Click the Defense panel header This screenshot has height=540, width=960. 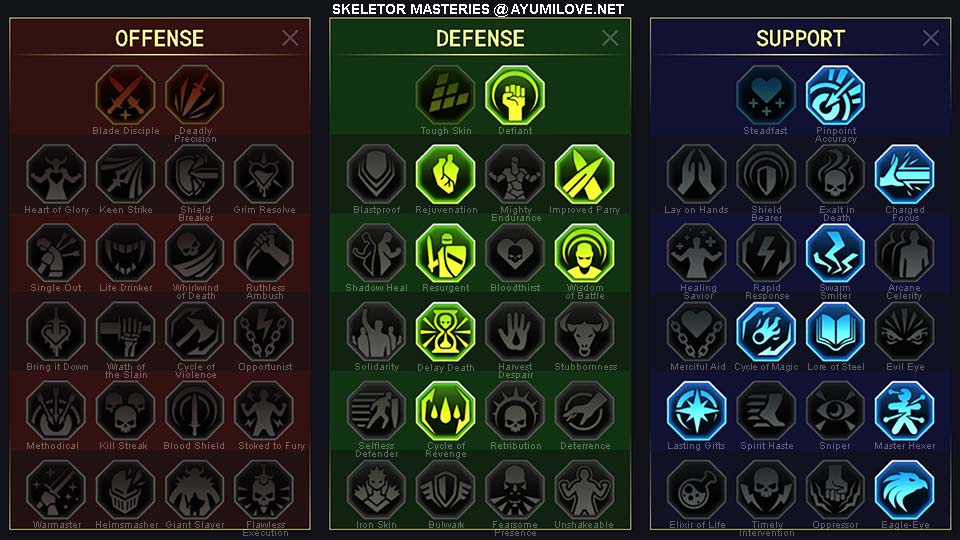pos(480,39)
